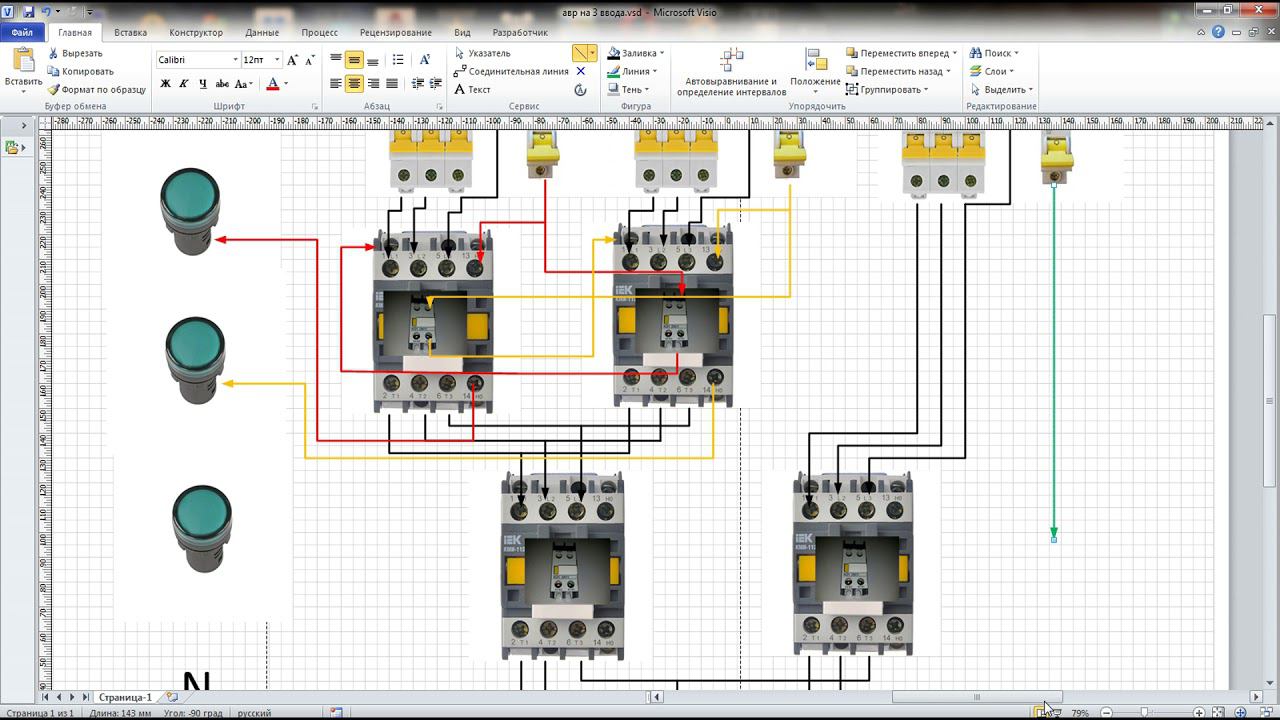Click the Автовыравнивание и определение интервалов icon
The width and height of the screenshot is (1280, 720).
point(732,60)
